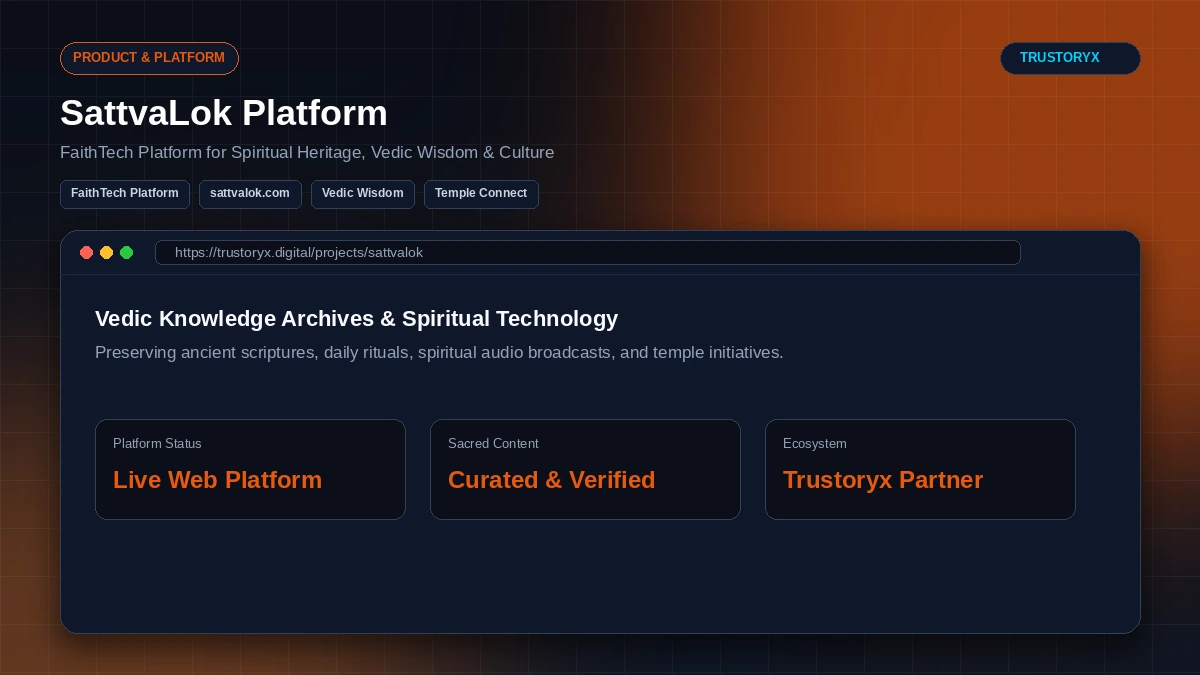Click the red close window dot
This screenshot has width=1200, height=675.
coord(87,253)
